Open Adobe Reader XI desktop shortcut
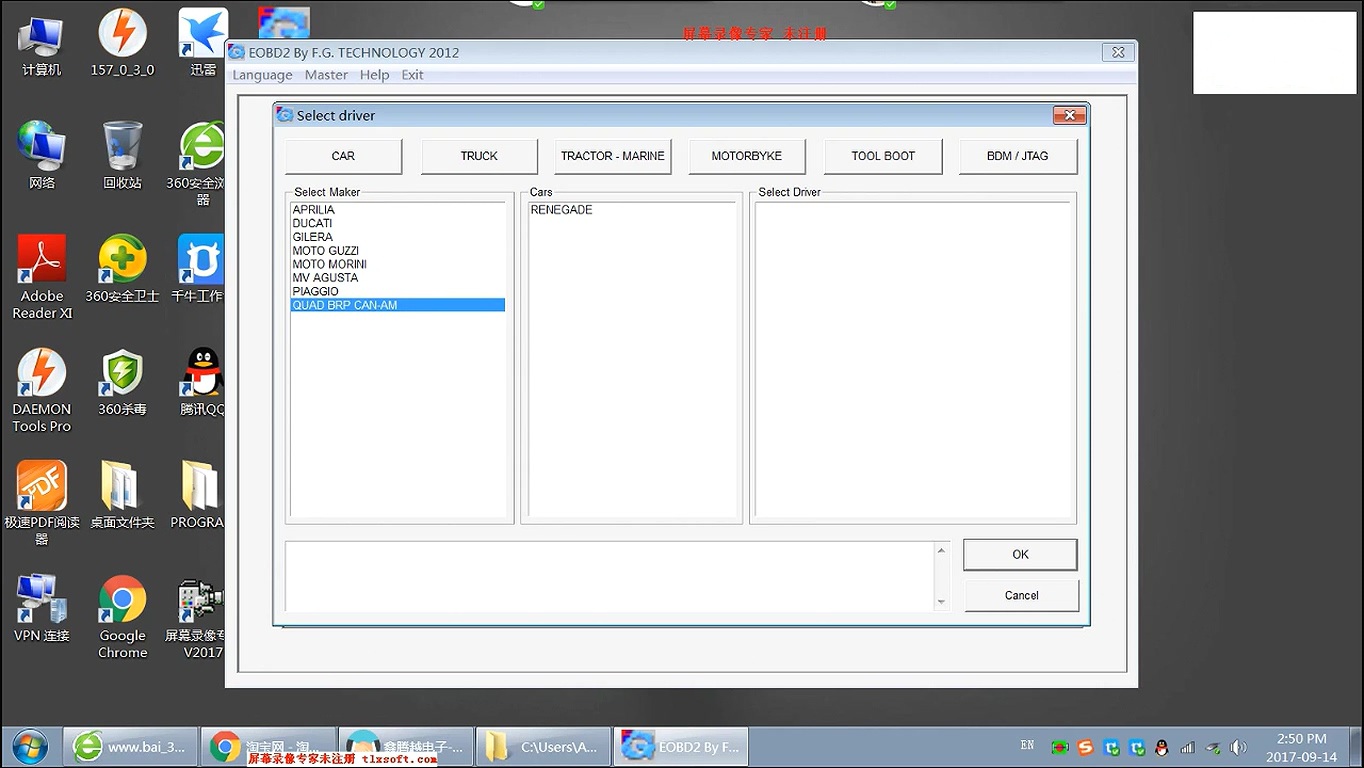This screenshot has height=768, width=1364. (x=42, y=277)
